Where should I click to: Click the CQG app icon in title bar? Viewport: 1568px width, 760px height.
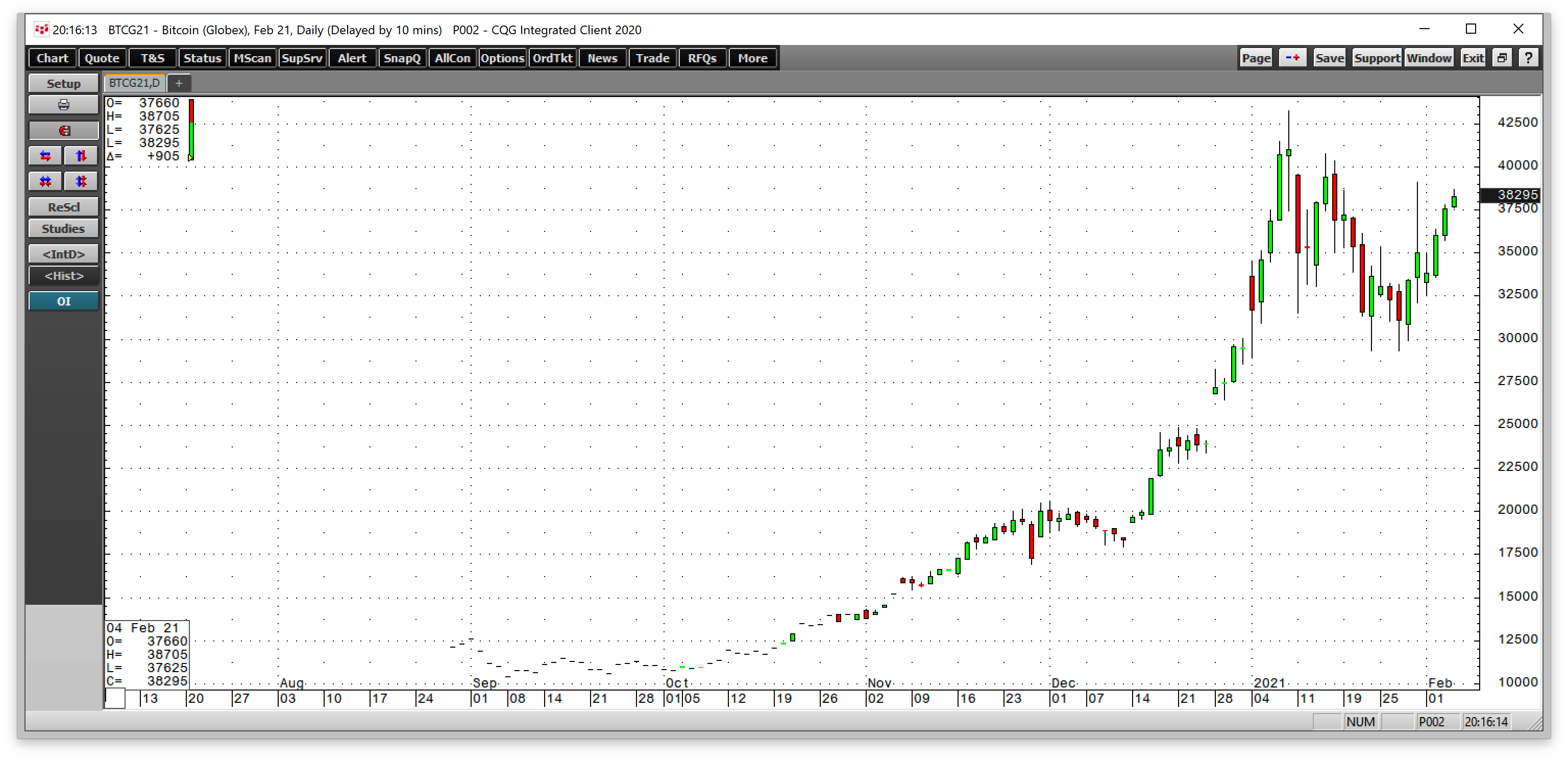coord(41,29)
